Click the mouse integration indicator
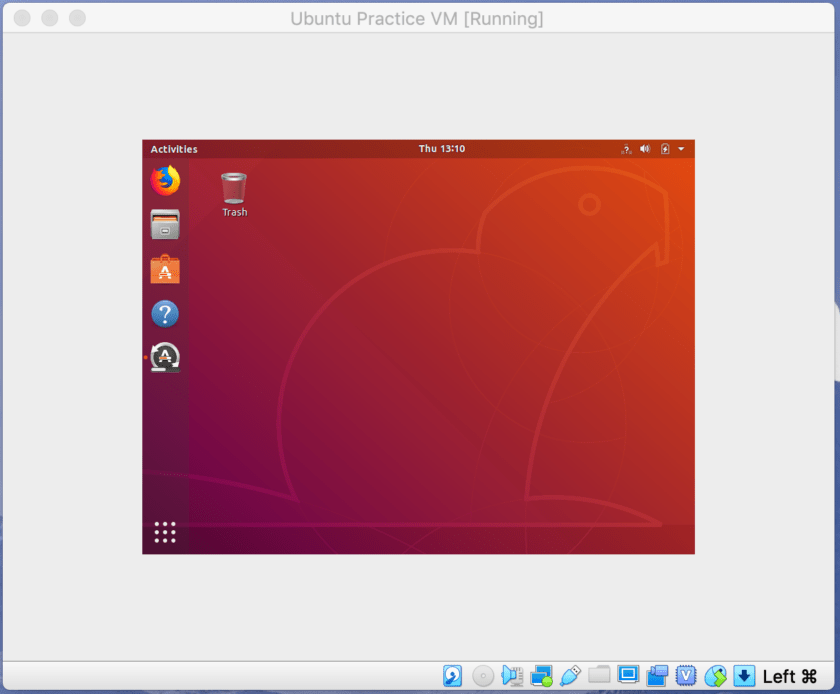 (715, 676)
